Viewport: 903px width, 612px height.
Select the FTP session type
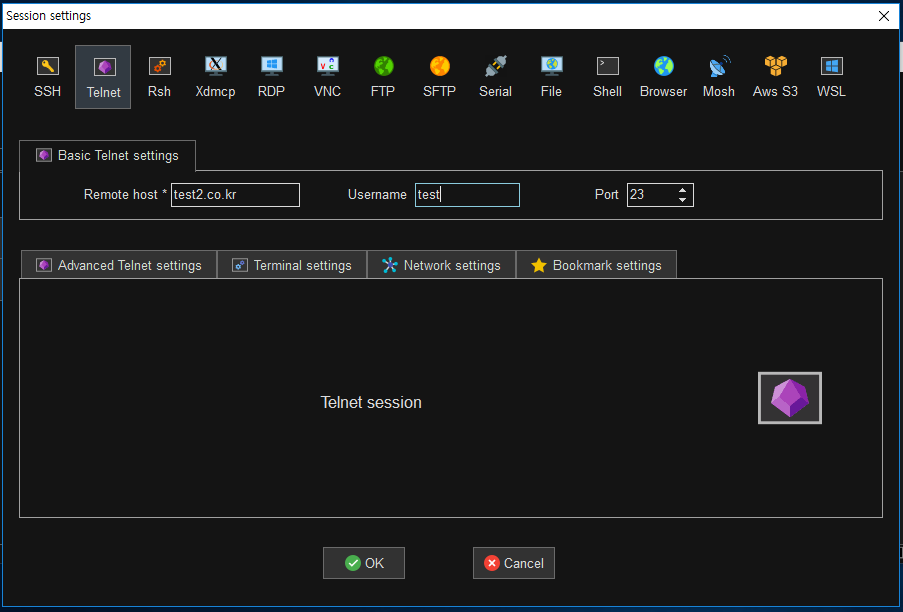383,77
